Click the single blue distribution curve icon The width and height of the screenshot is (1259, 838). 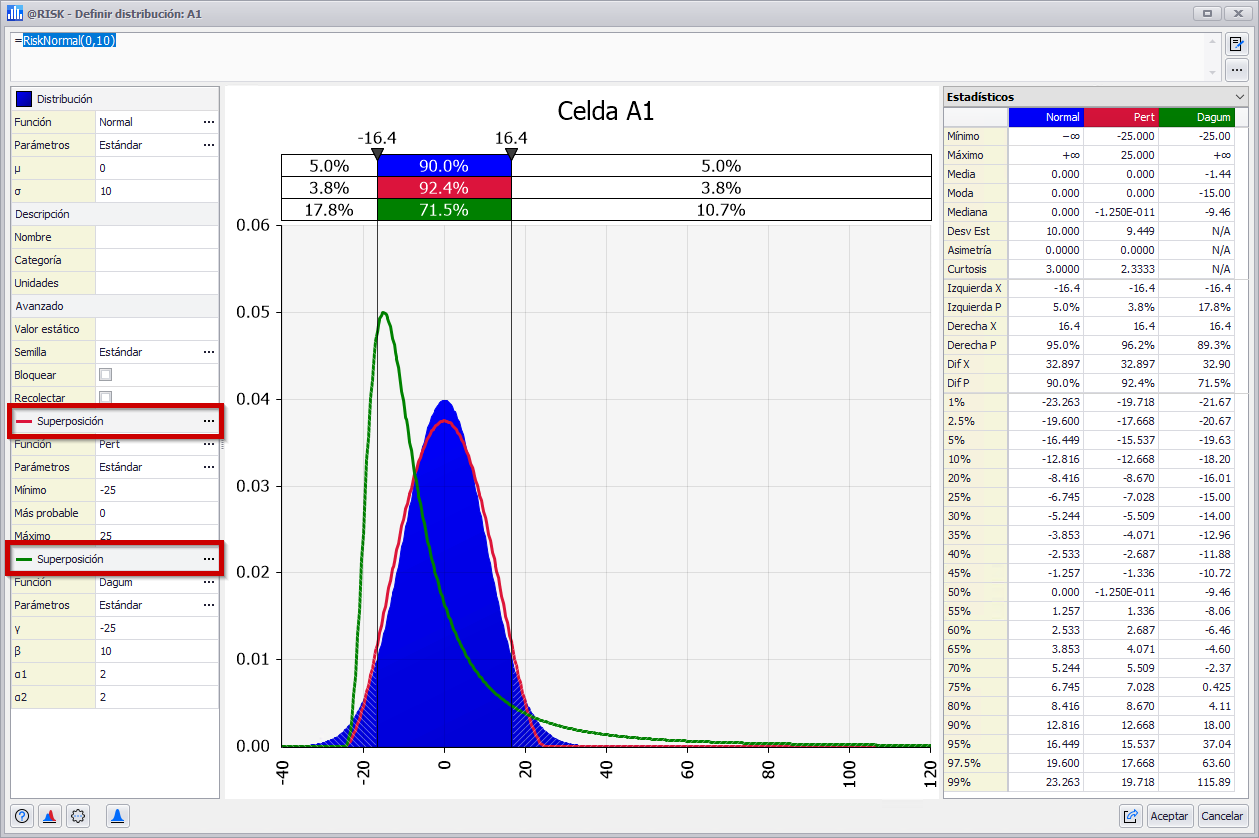point(118,816)
